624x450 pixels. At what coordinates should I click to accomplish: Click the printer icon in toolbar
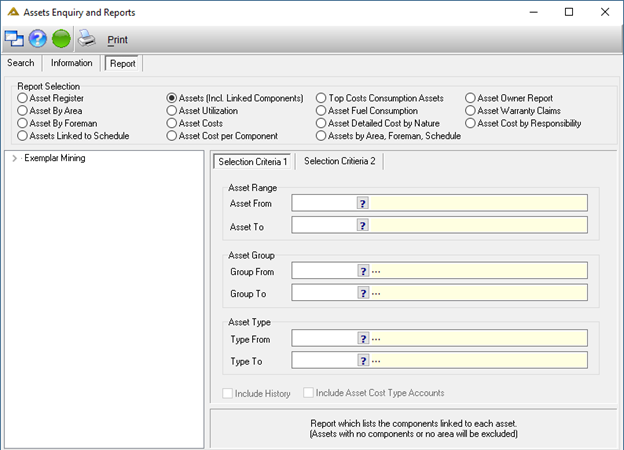click(86, 39)
